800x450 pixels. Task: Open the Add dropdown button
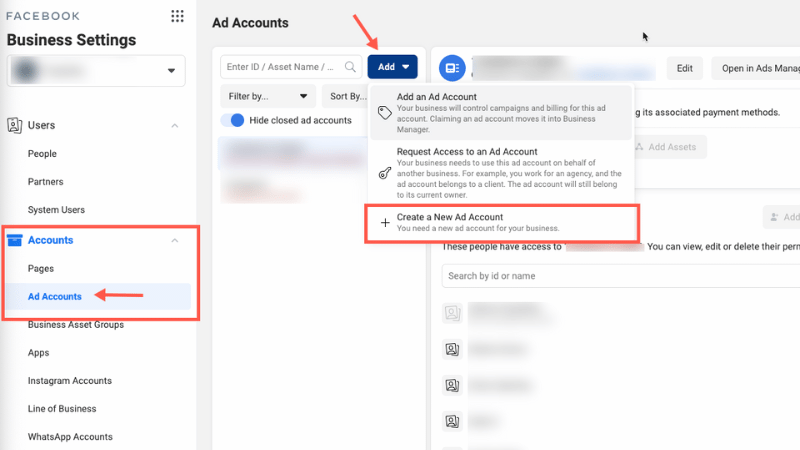click(392, 67)
